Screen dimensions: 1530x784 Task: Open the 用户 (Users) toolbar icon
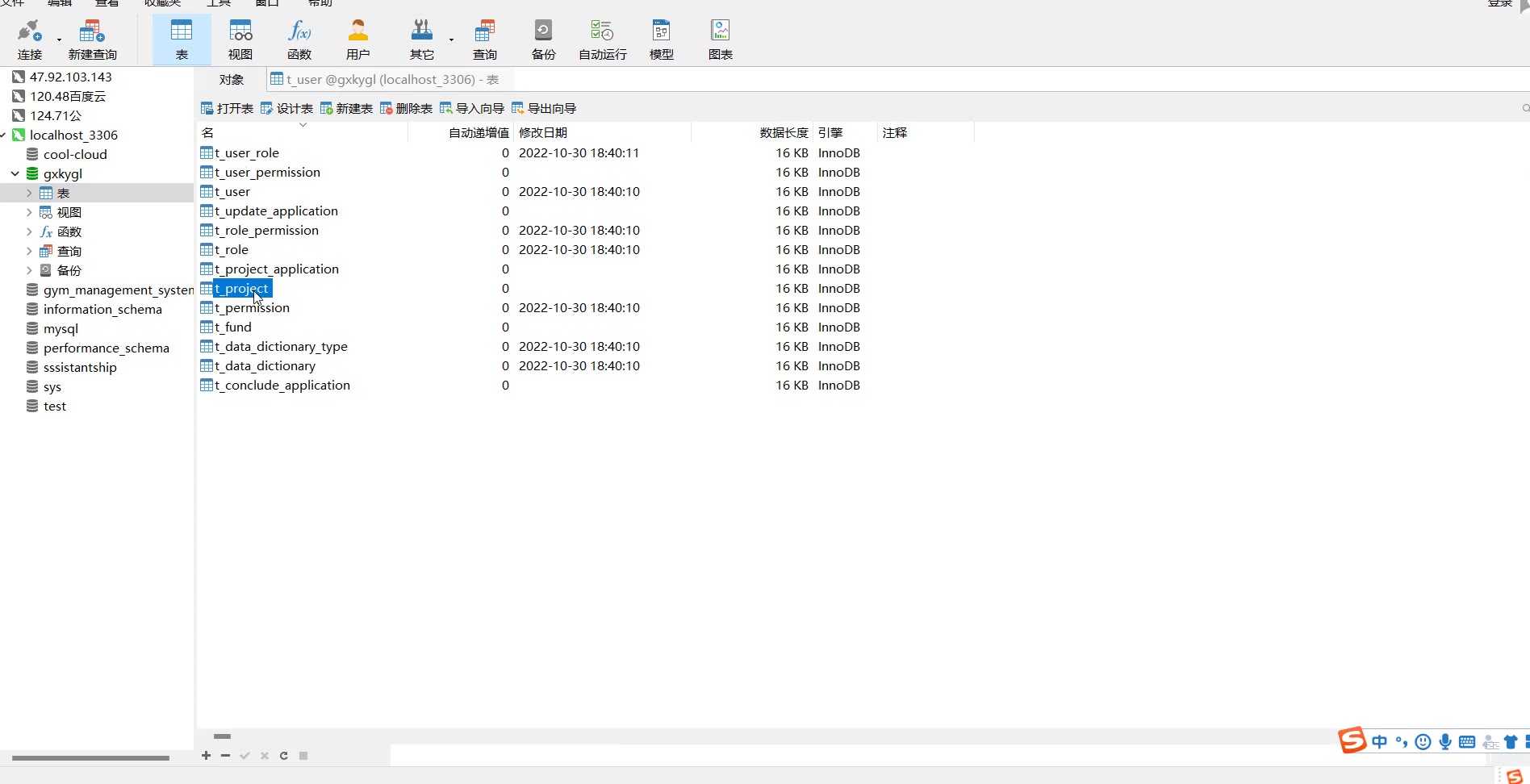tap(357, 40)
